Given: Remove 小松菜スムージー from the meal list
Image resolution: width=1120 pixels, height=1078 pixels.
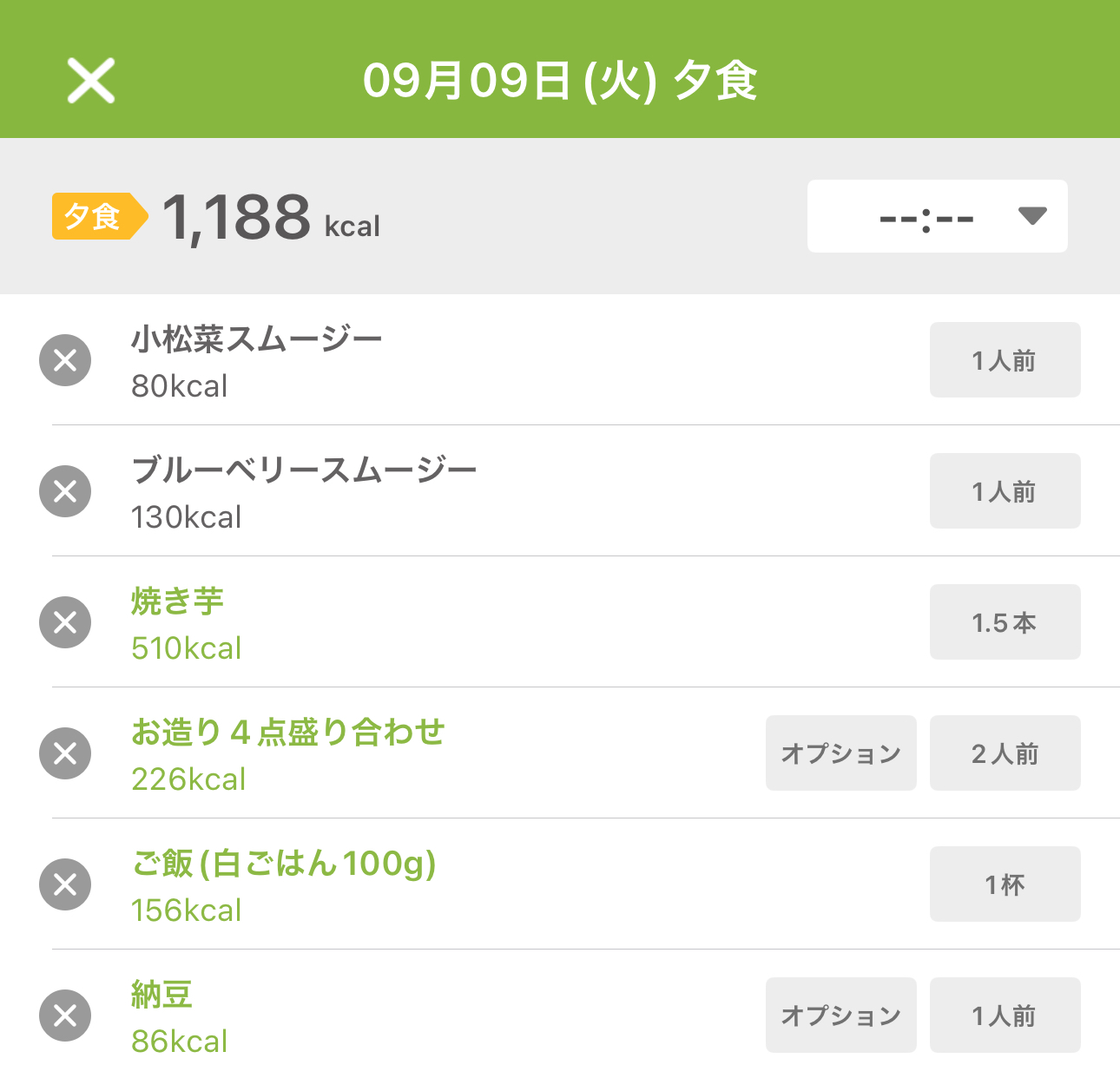Looking at the screenshot, I should tap(65, 360).
